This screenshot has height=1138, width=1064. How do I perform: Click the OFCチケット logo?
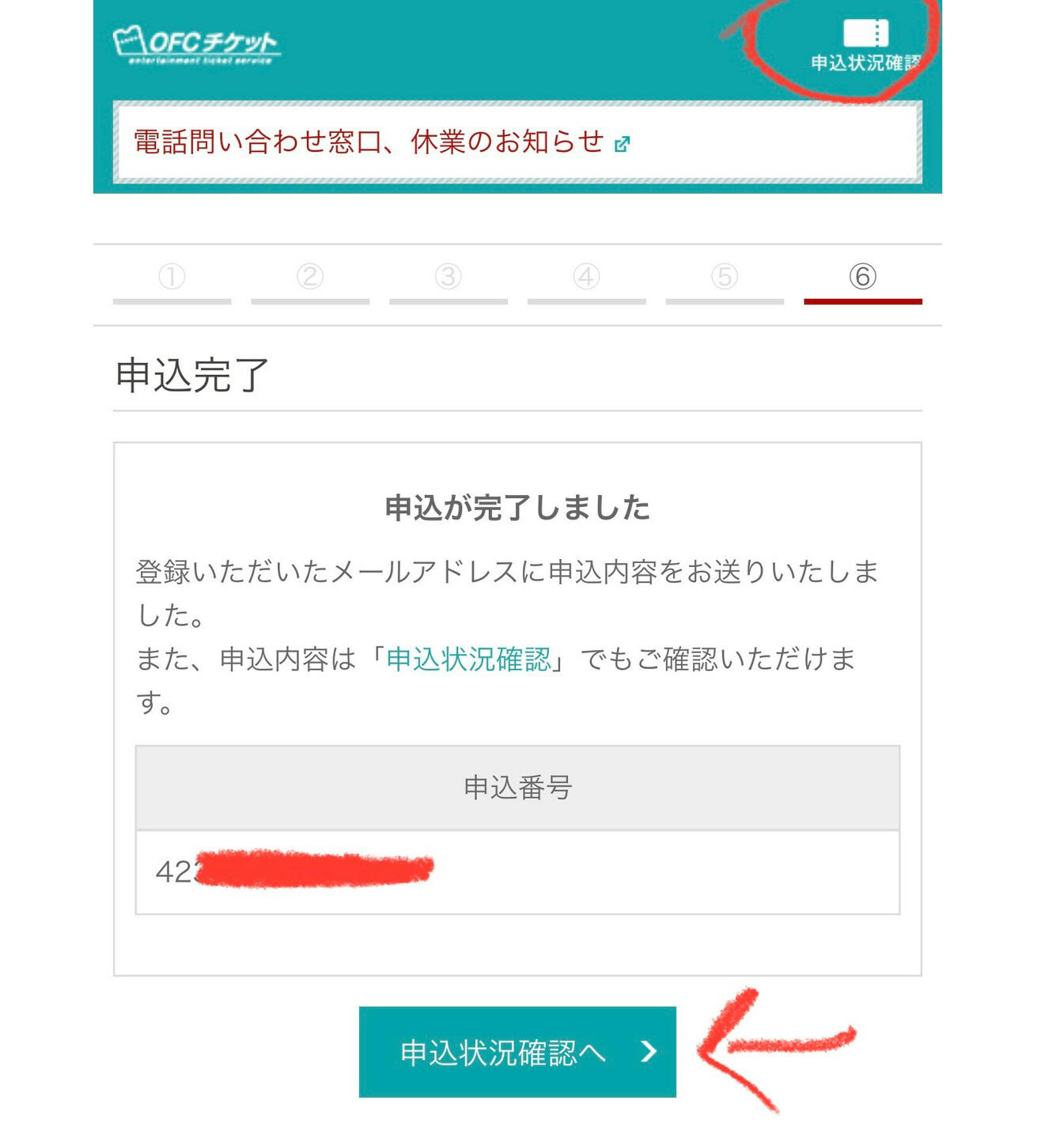[x=197, y=46]
